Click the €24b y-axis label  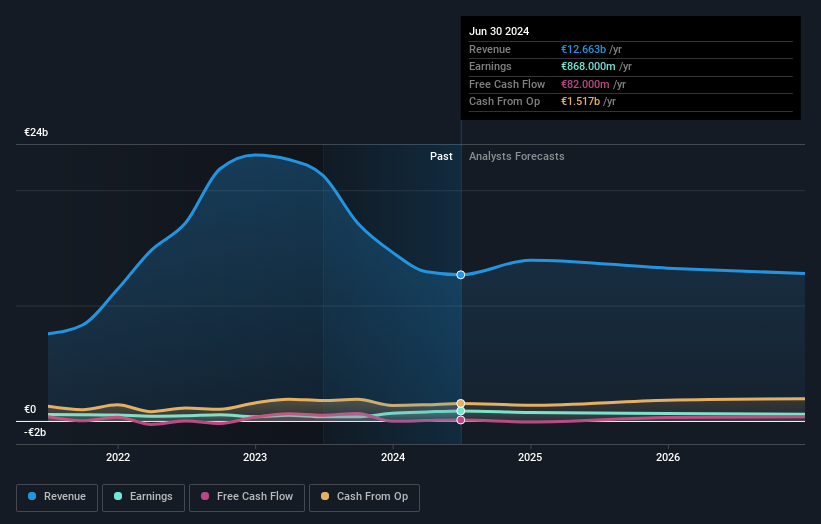click(36, 132)
